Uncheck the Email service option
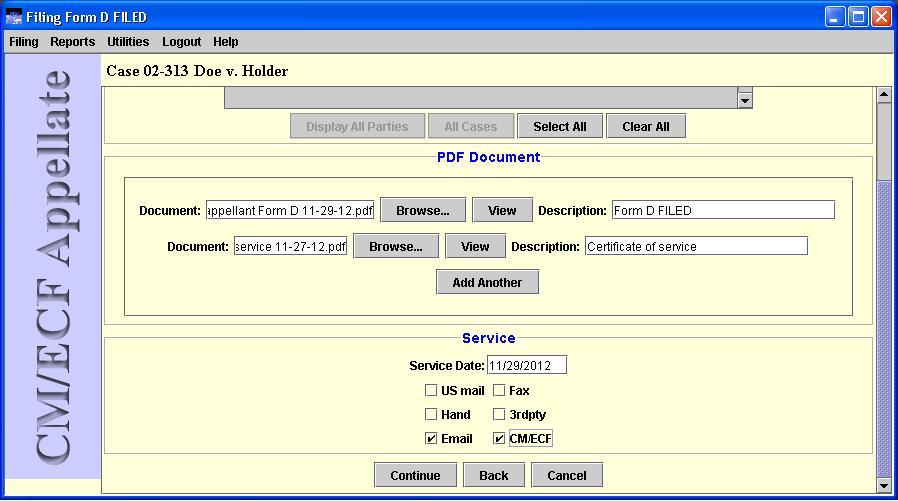 [431, 439]
